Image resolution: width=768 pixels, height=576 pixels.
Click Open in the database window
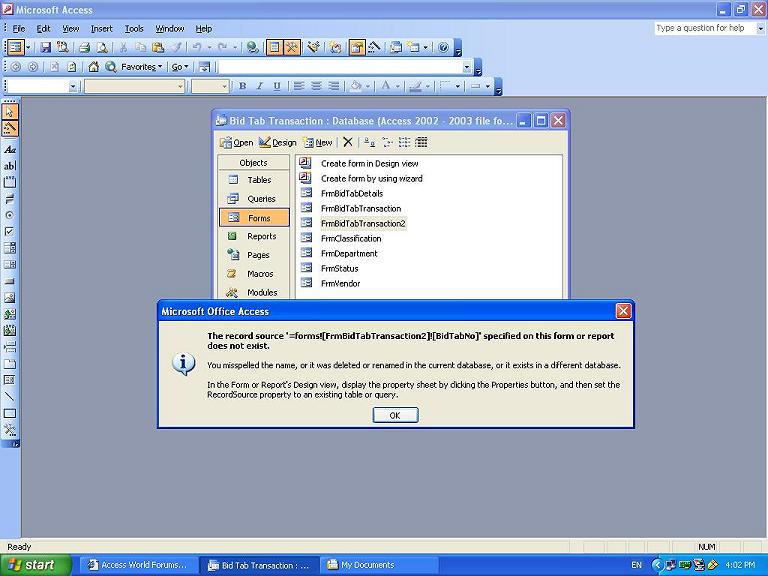[x=237, y=142]
